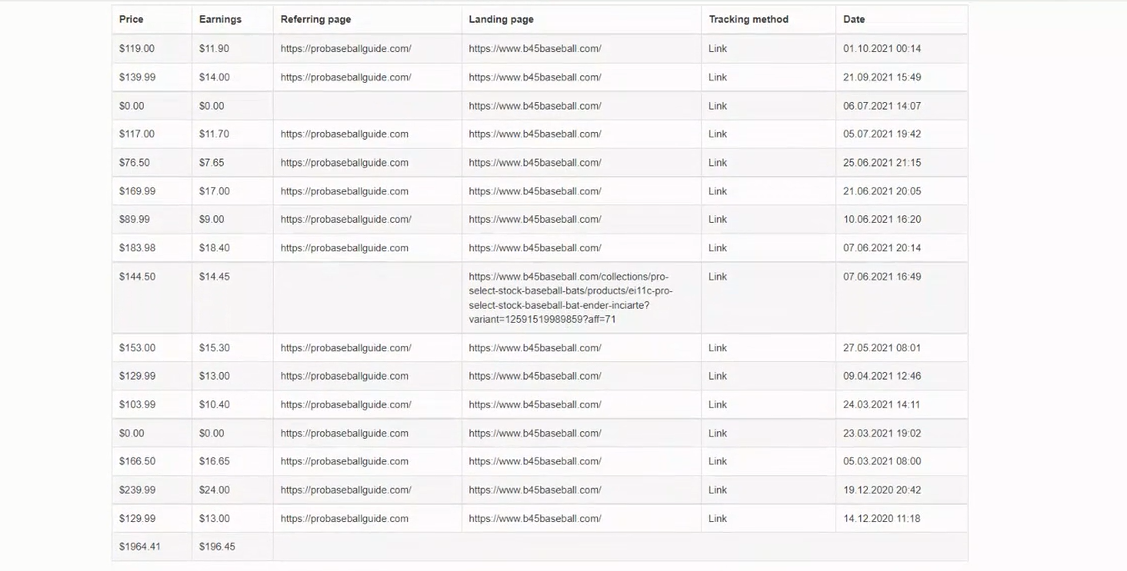This screenshot has width=1127, height=571.
Task: Click the Price column header
Action: click(131, 19)
